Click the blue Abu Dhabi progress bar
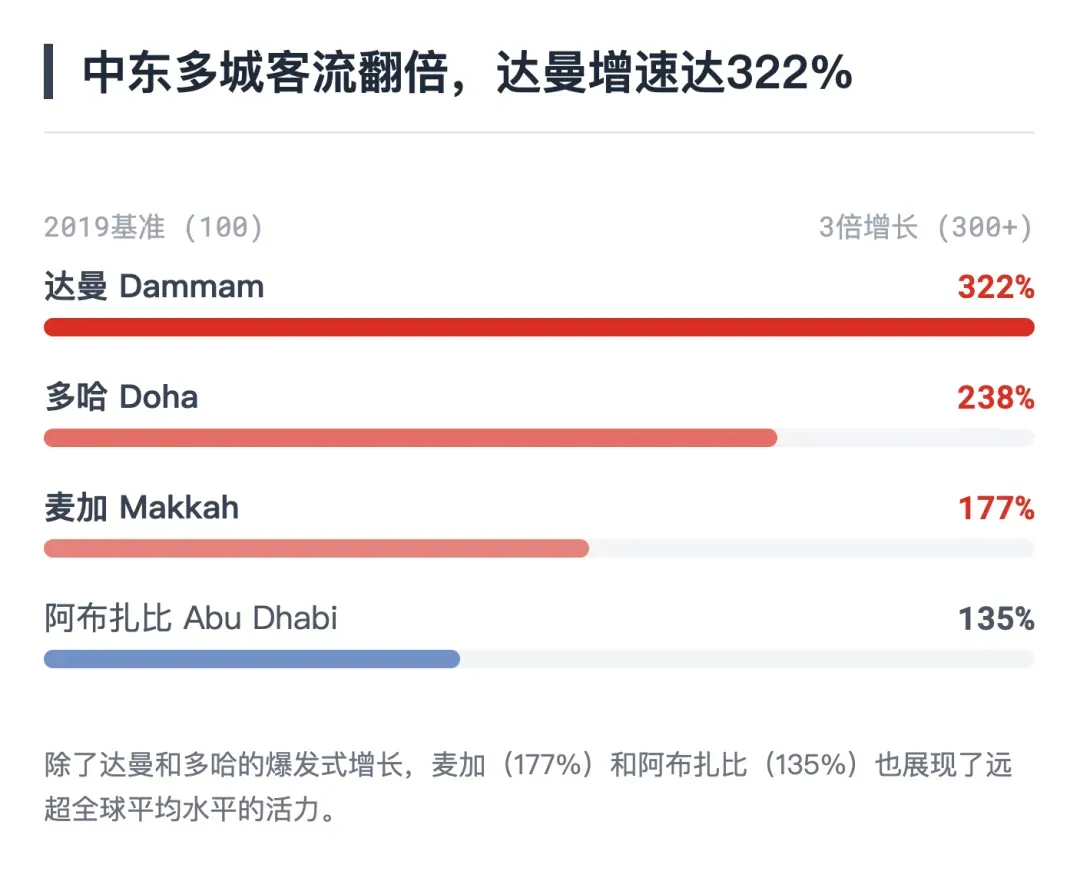Image resolution: width=1080 pixels, height=871 pixels. (x=252, y=659)
